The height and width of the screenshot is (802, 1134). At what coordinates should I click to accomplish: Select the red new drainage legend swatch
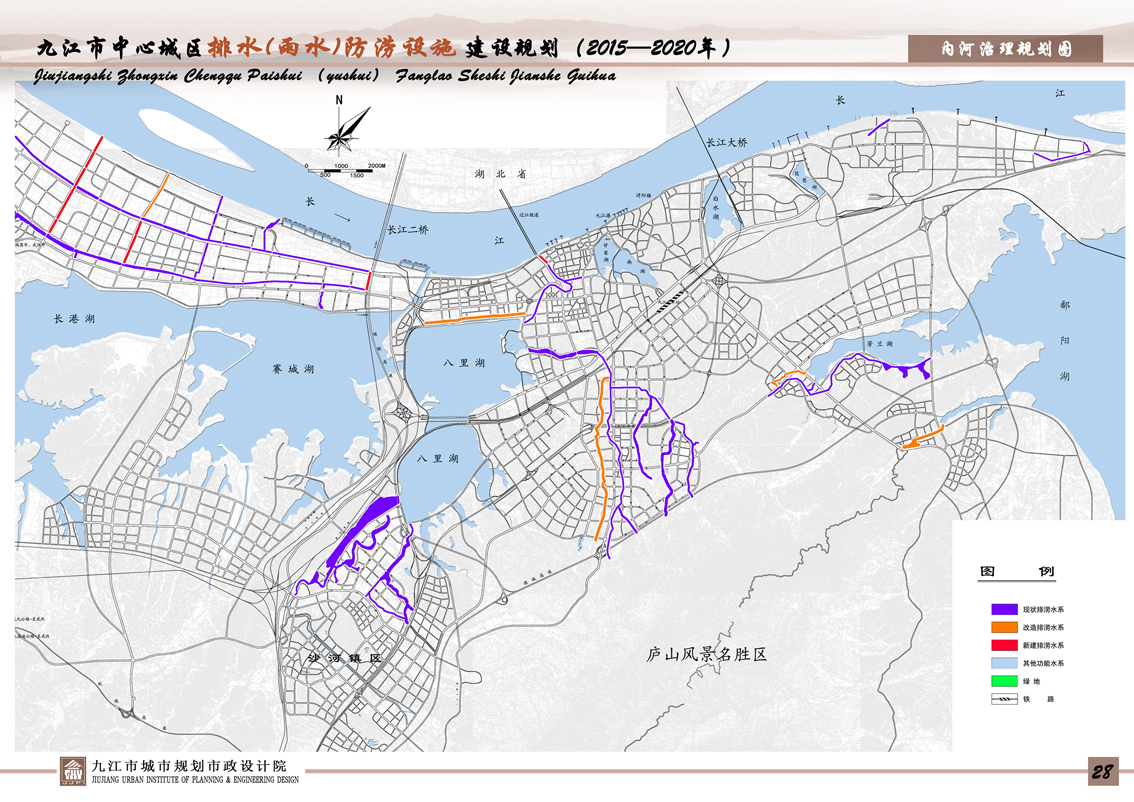[1004, 645]
